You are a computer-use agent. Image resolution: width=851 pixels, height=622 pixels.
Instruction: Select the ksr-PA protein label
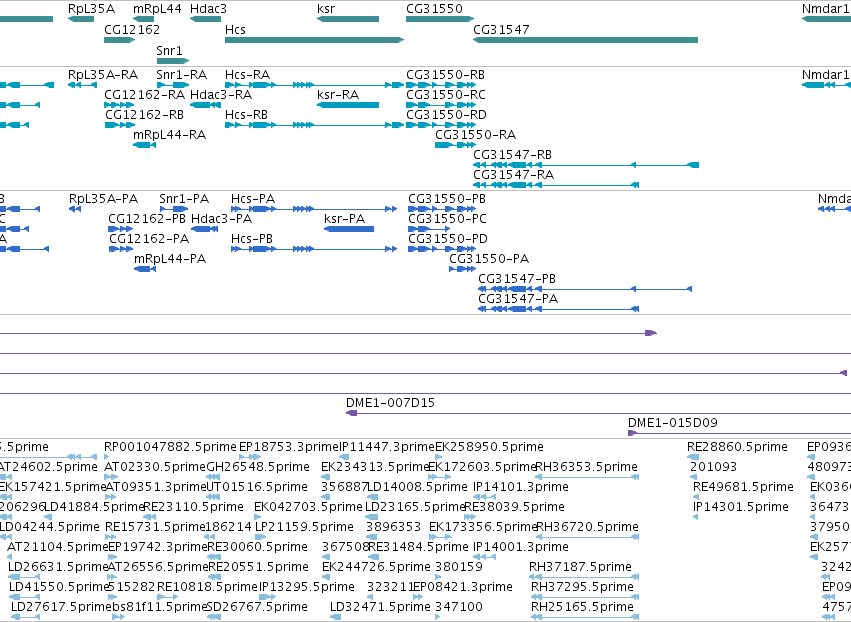click(x=345, y=219)
